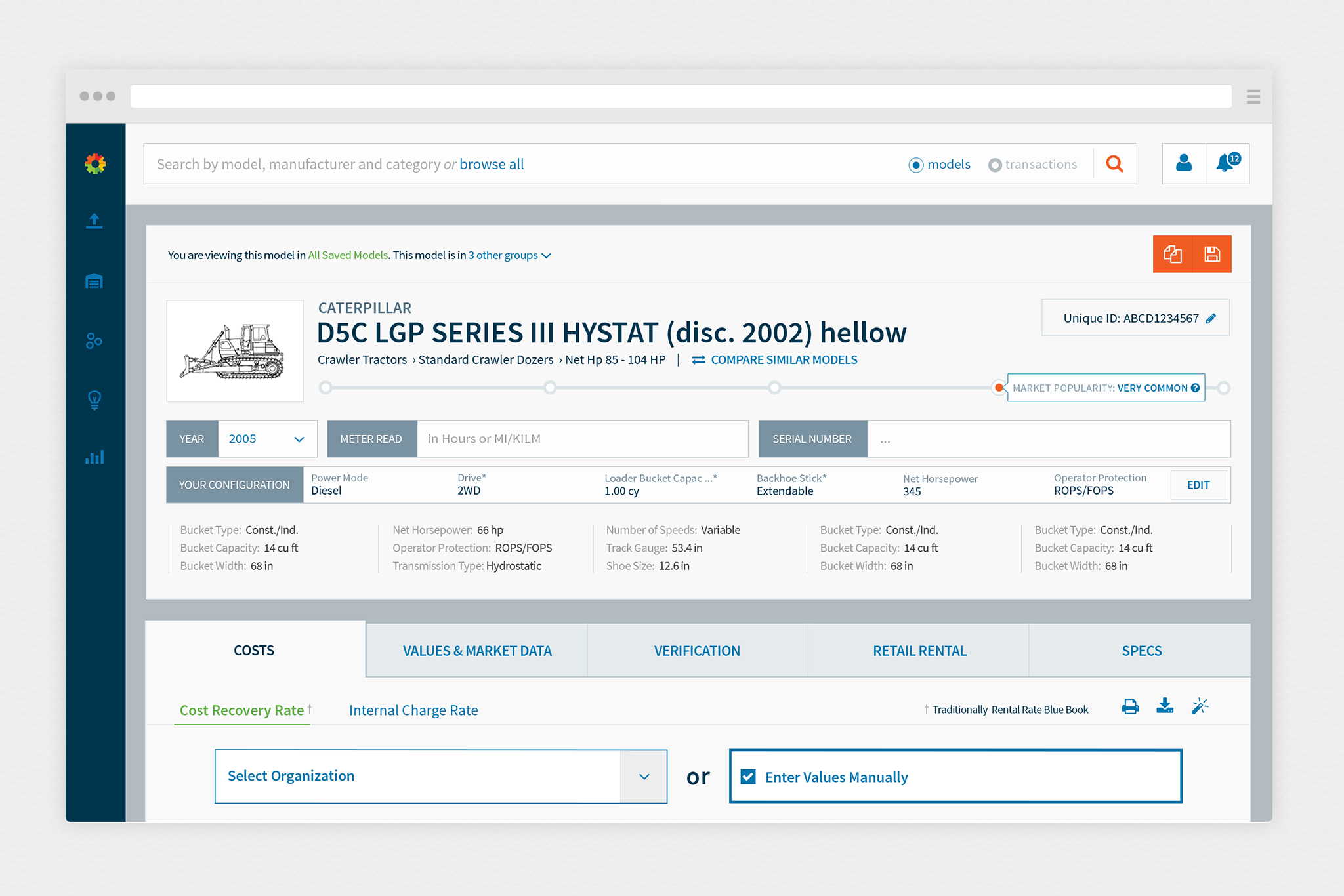
Task: Open the Year 2005 dropdown
Action: pos(267,439)
